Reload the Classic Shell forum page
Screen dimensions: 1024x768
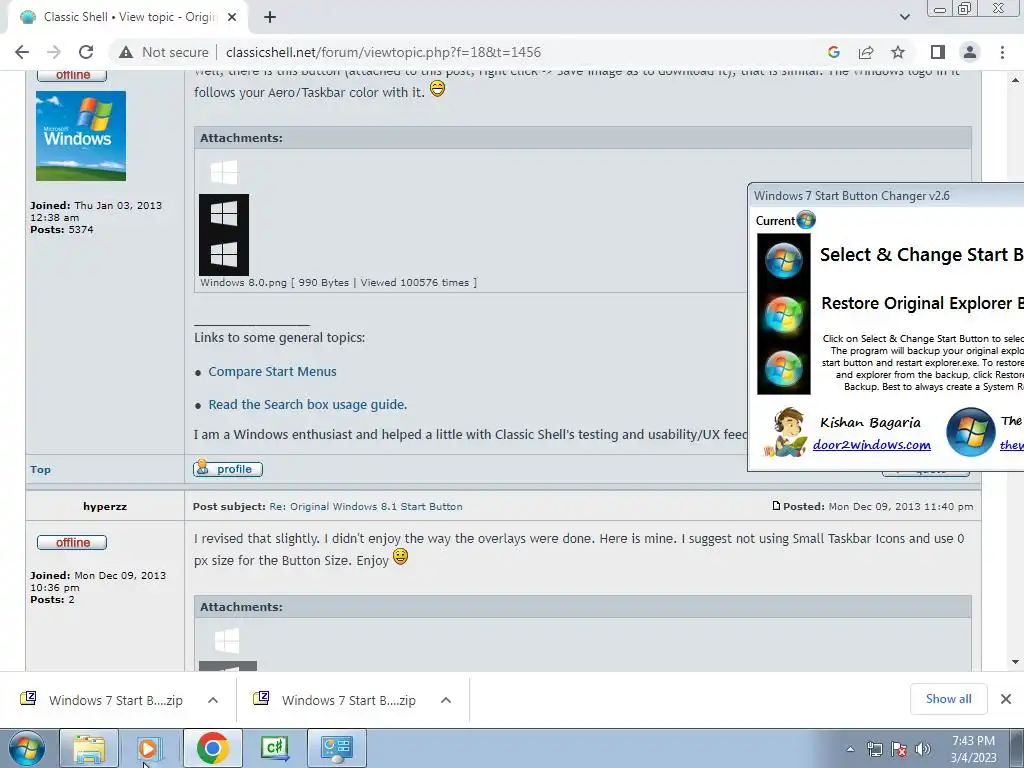(x=86, y=52)
